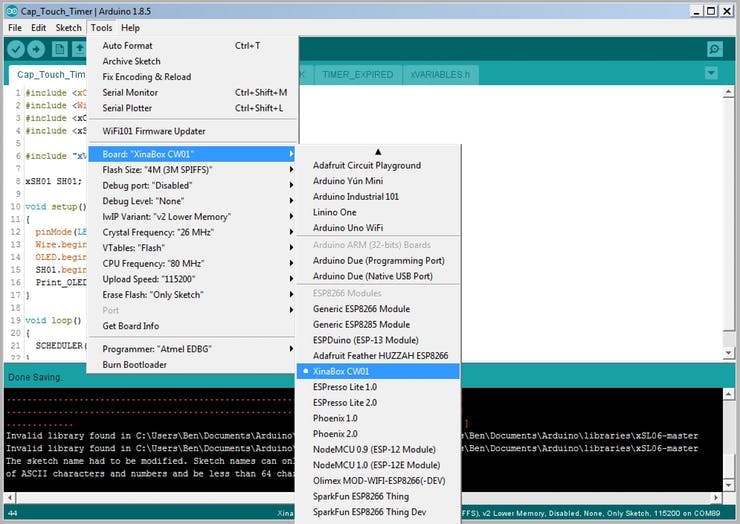The image size is (740, 524).
Task: Expand lwIP Variant v2 Lower Memory submenu
Action: click(193, 217)
